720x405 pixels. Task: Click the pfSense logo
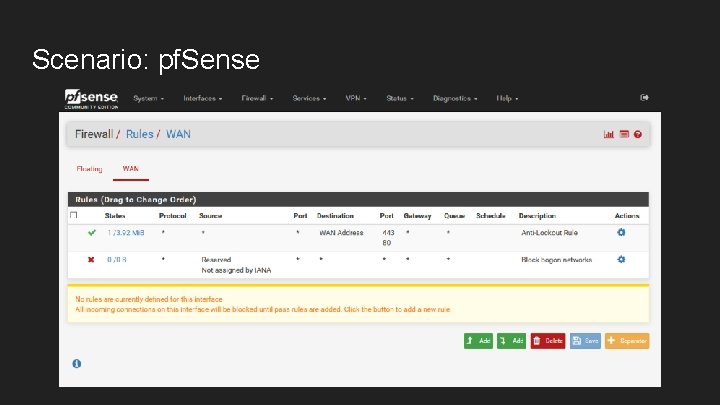[91, 99]
